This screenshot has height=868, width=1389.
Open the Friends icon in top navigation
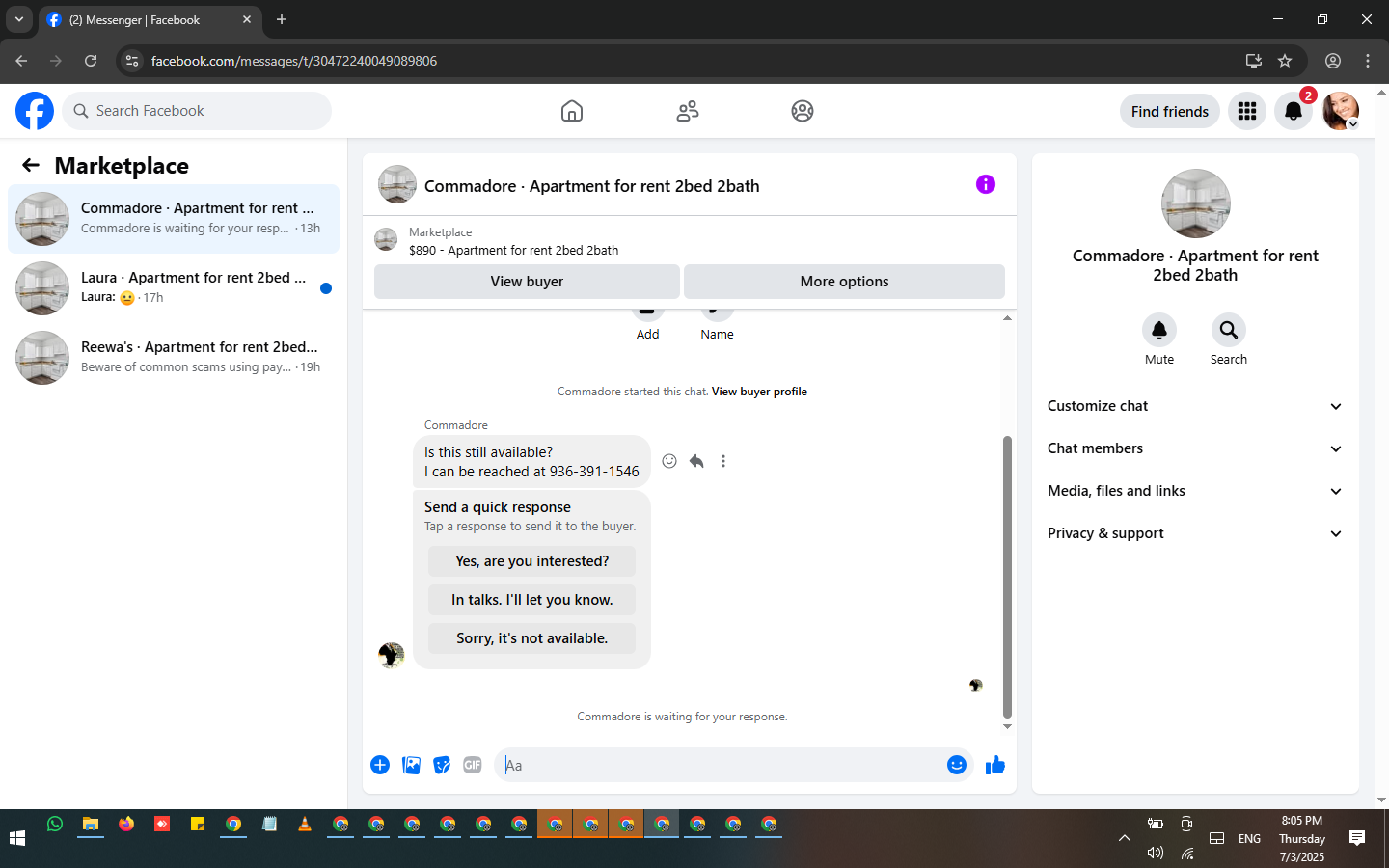tap(688, 111)
